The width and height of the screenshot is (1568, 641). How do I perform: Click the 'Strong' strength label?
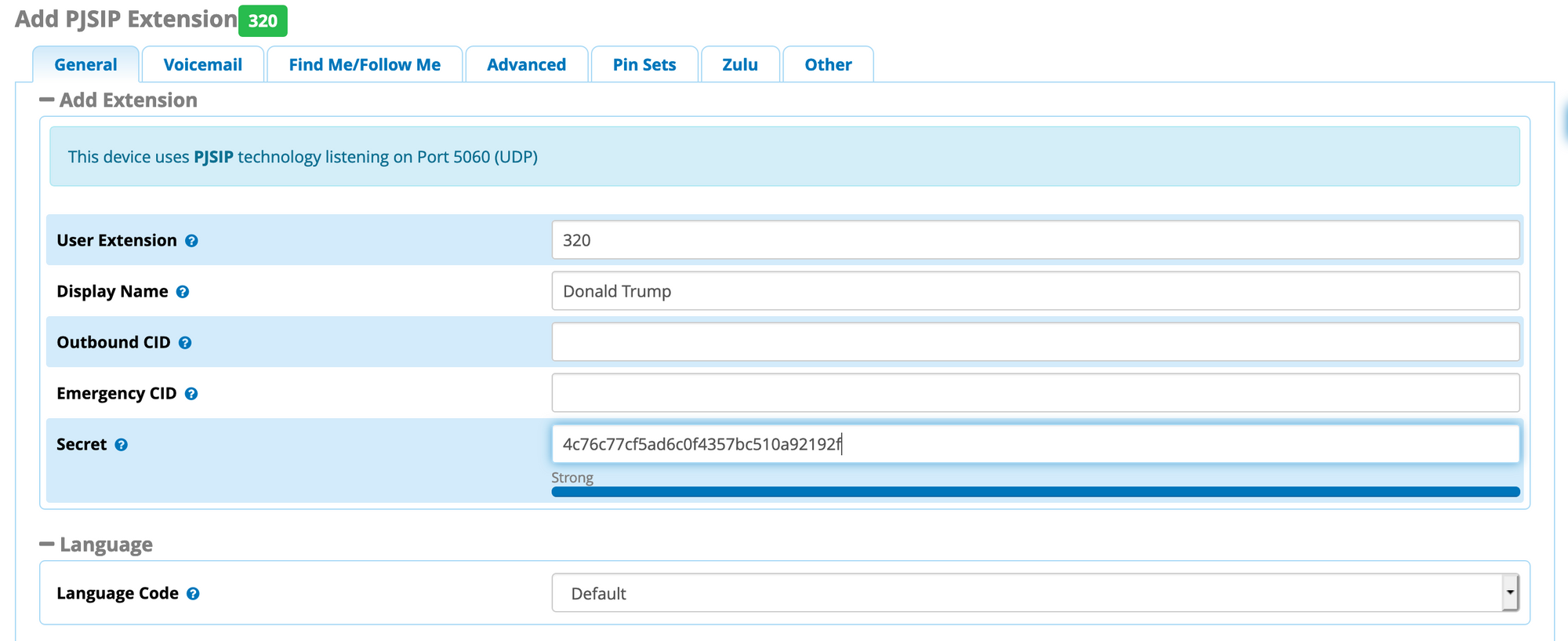pos(572,478)
